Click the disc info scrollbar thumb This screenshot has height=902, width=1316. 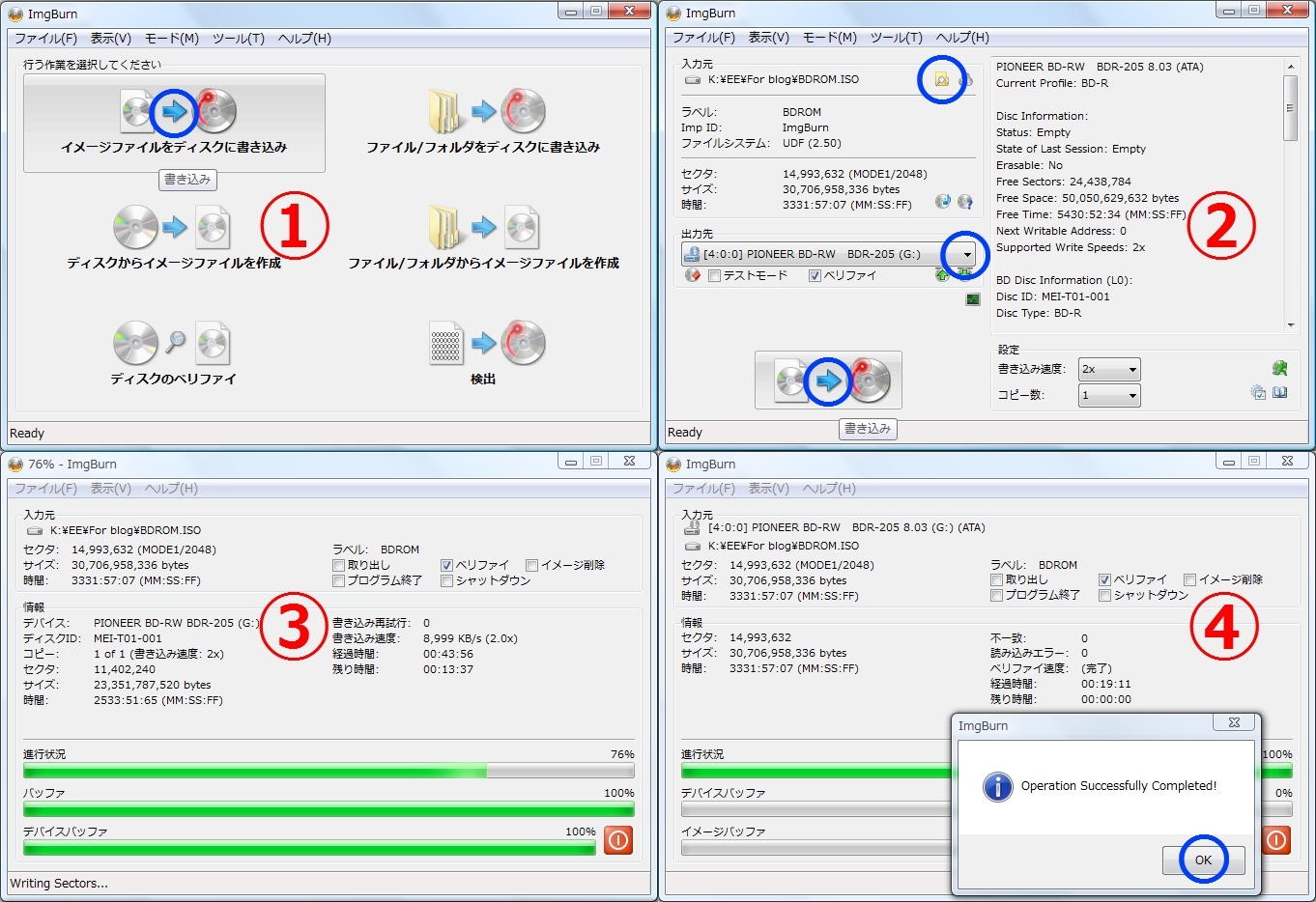point(1290,108)
